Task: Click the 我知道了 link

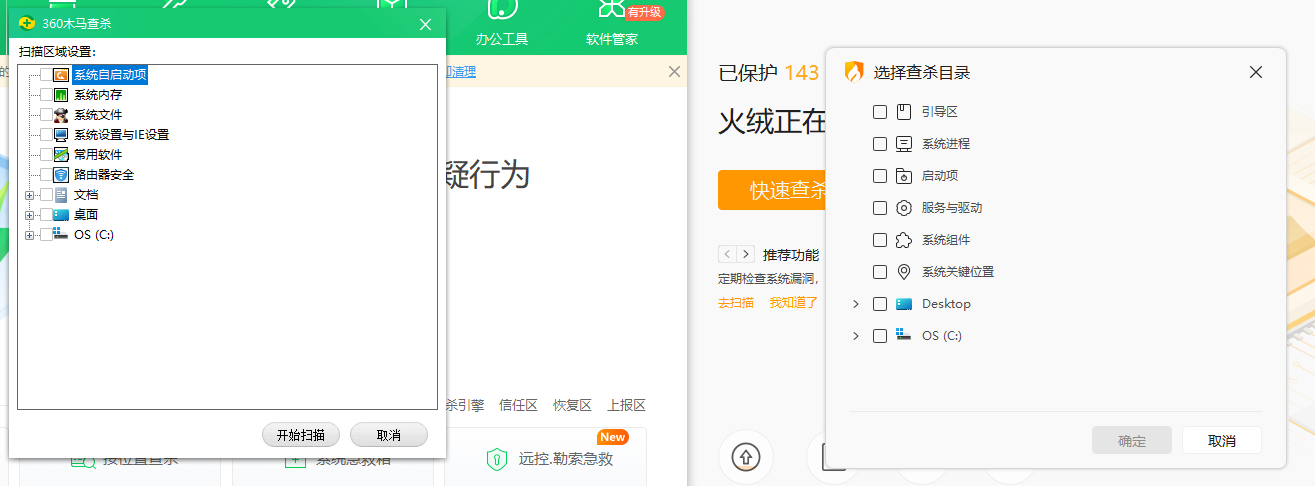Action: pyautogui.click(x=794, y=302)
